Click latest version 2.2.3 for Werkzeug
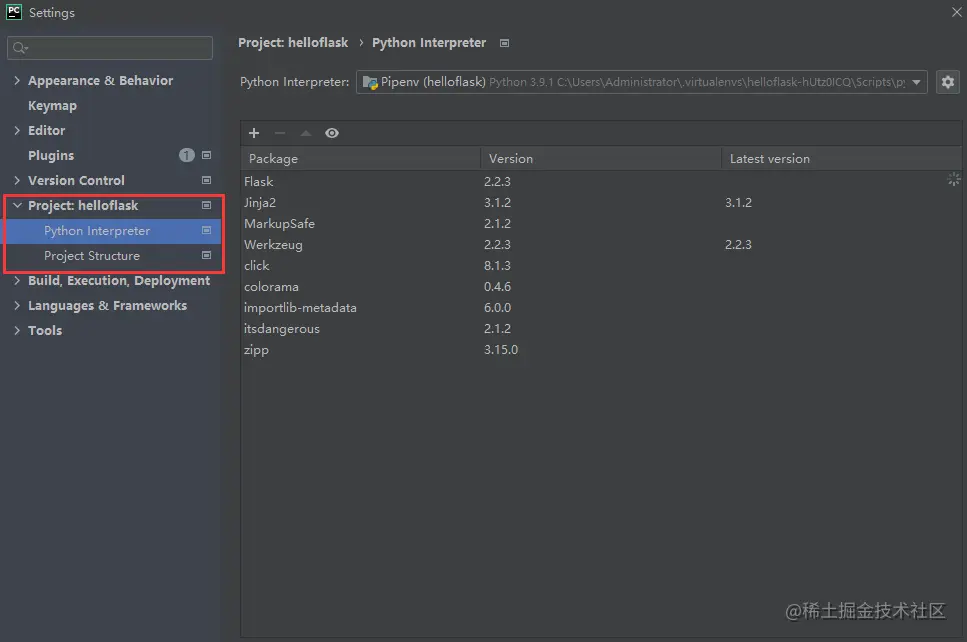This screenshot has width=967, height=642. pyautogui.click(x=738, y=244)
